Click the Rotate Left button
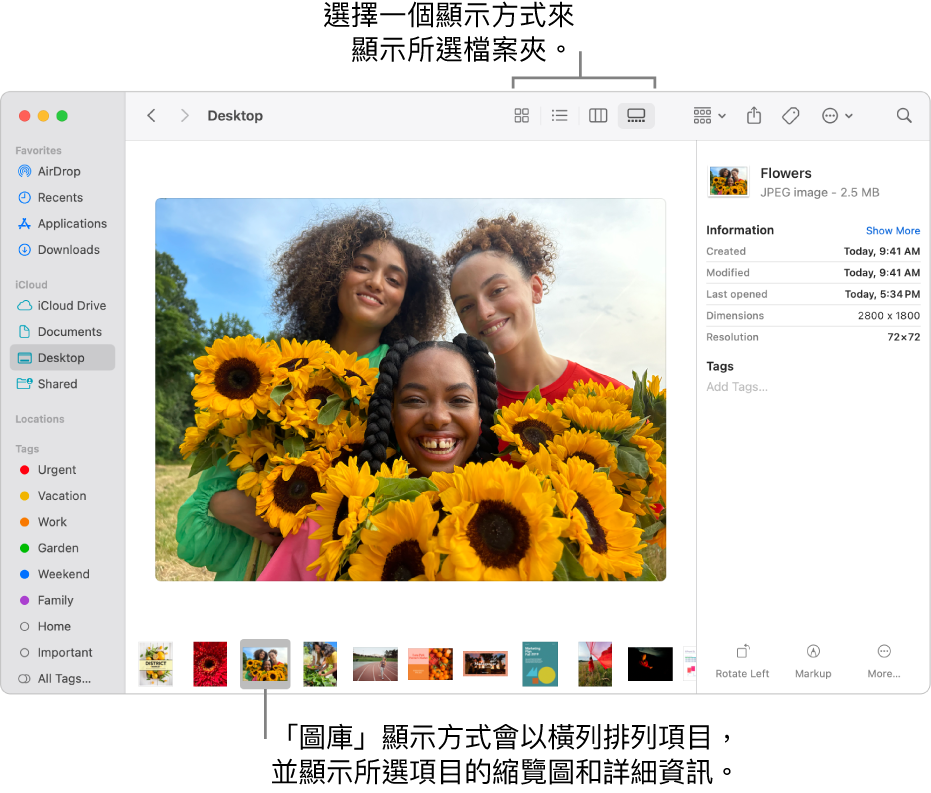 tap(742, 662)
